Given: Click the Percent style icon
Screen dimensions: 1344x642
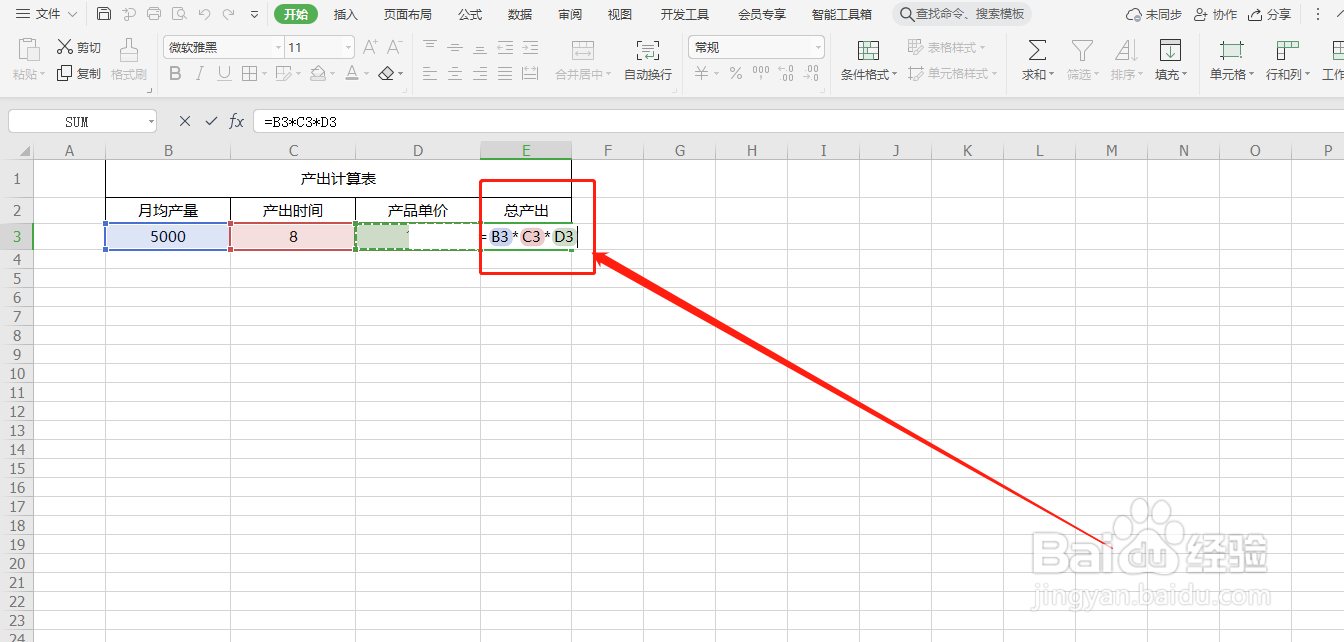Looking at the screenshot, I should (x=736, y=73).
